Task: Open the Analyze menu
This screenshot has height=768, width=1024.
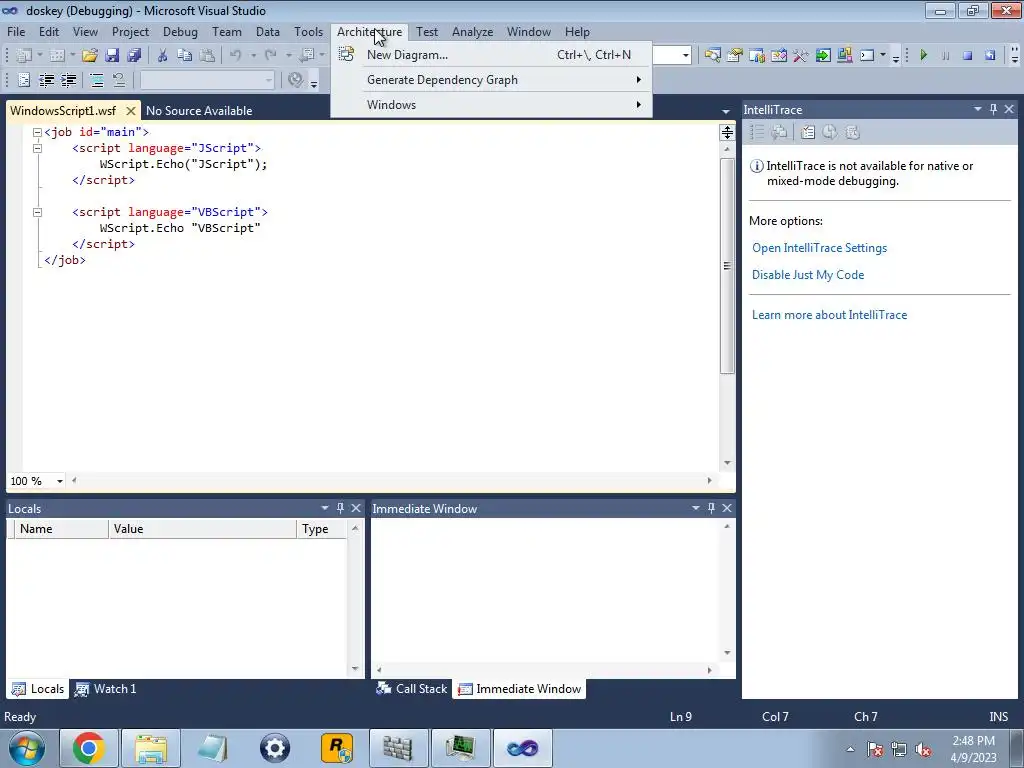Action: point(472,31)
